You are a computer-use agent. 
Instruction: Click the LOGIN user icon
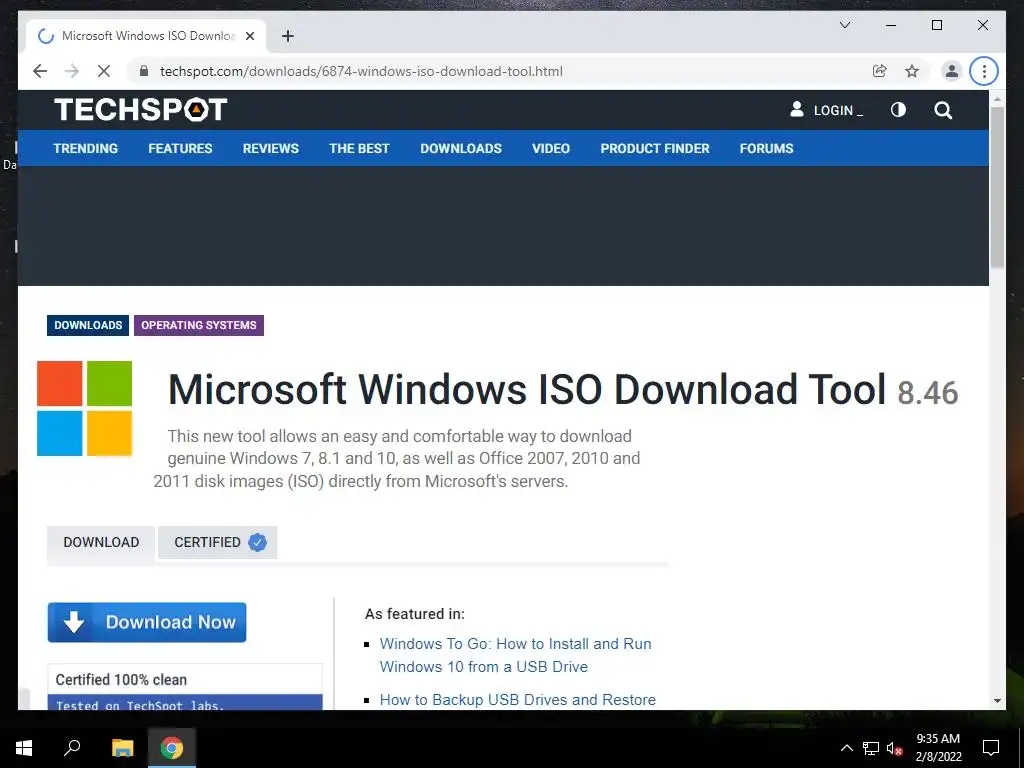[796, 109]
